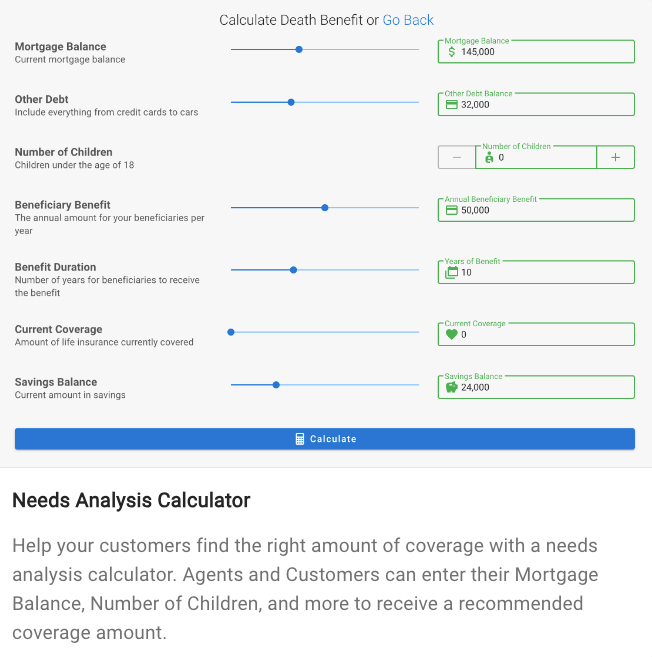Click the Benefit Duration slider handle
The image size is (652, 657).
click(293, 270)
